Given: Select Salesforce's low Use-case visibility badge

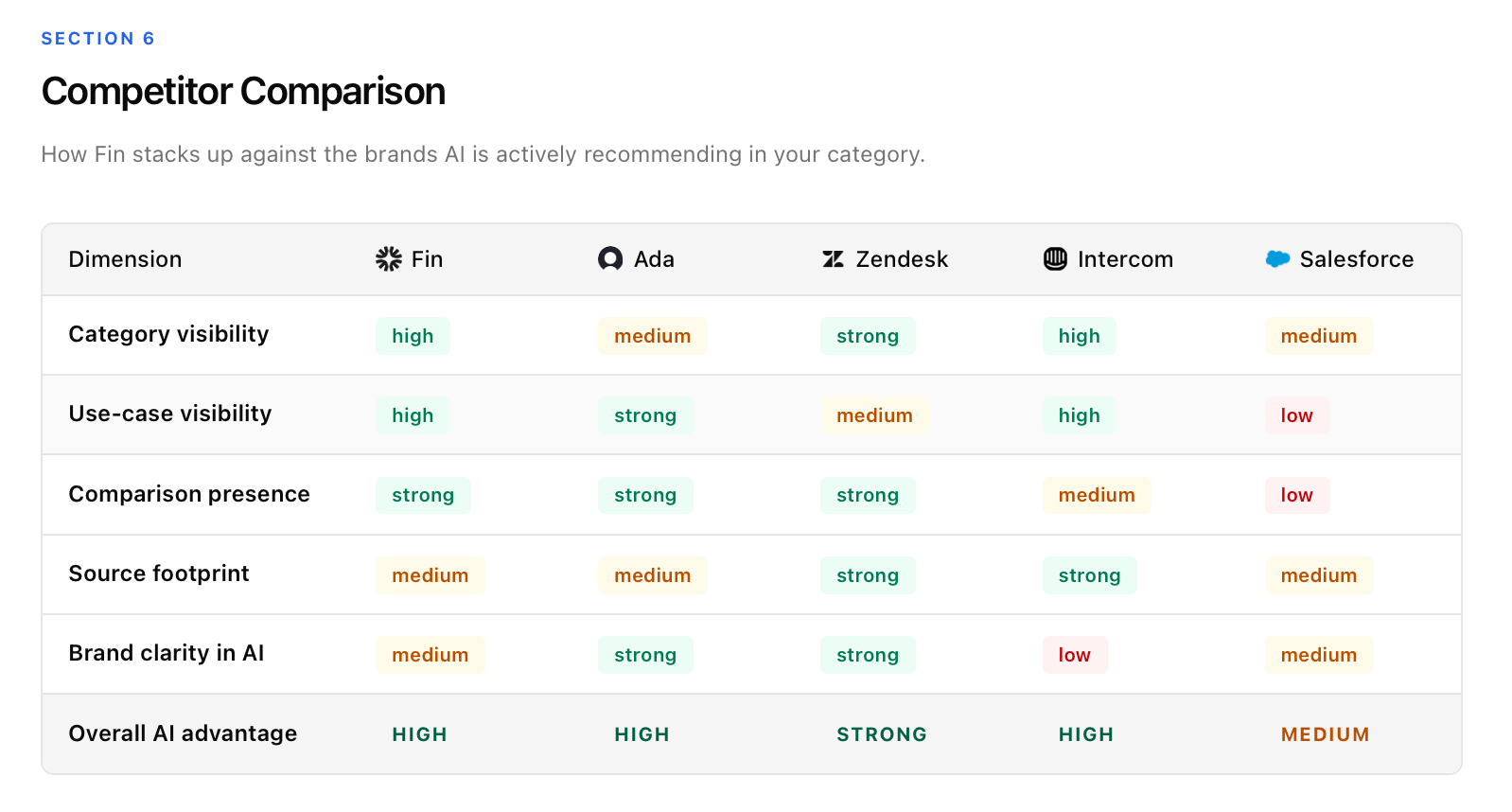Looking at the screenshot, I should point(1296,415).
